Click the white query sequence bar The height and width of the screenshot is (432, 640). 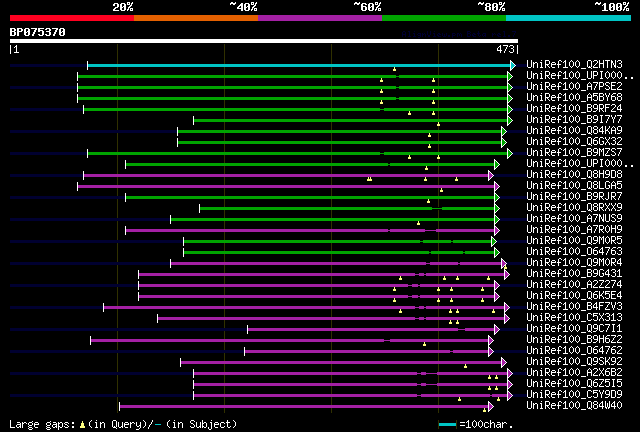pos(264,41)
